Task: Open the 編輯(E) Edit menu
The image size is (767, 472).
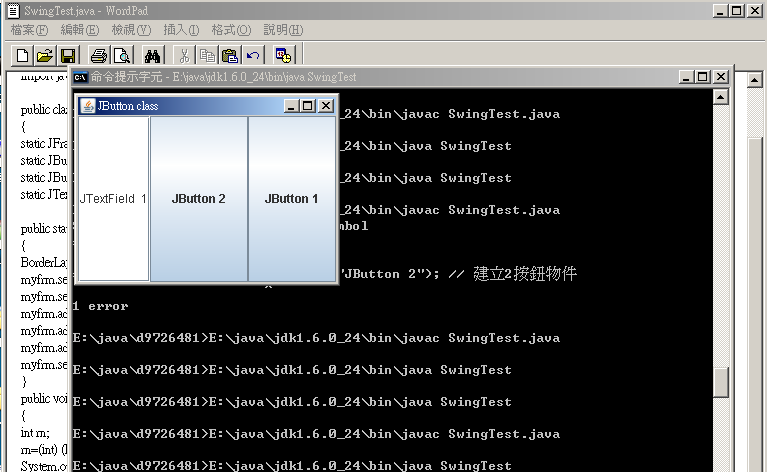Action: tap(80, 30)
